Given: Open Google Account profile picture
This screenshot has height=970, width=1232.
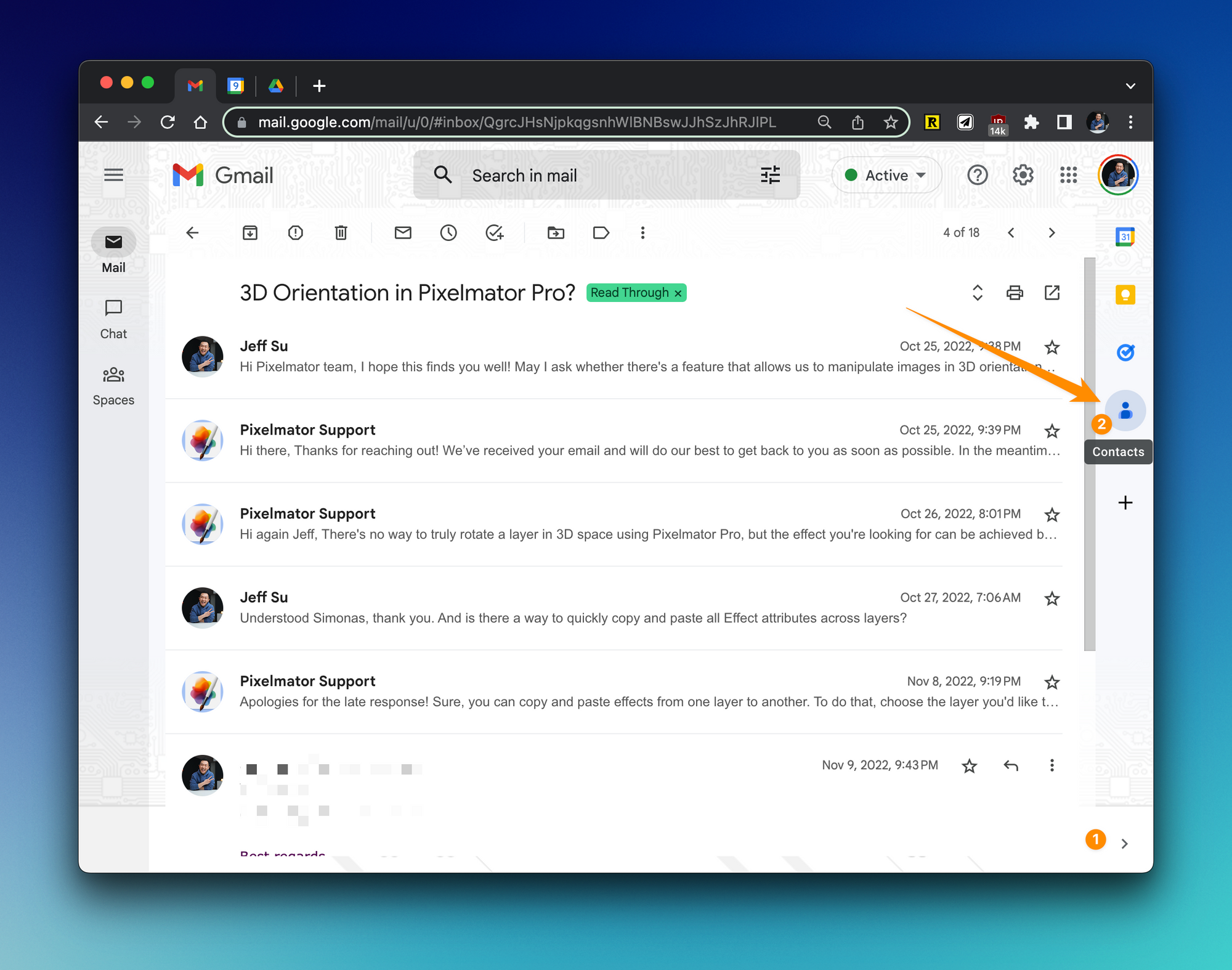Looking at the screenshot, I should pyautogui.click(x=1118, y=175).
